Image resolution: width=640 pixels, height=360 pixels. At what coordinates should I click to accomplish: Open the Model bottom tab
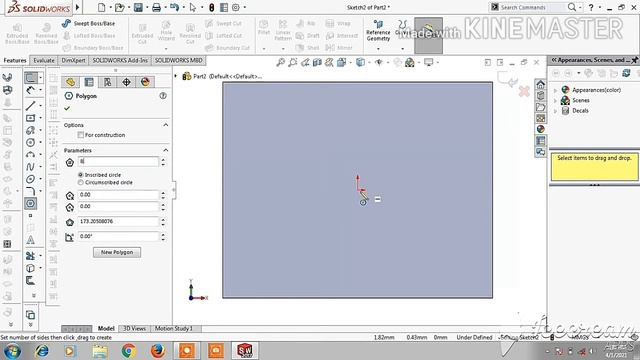106,329
